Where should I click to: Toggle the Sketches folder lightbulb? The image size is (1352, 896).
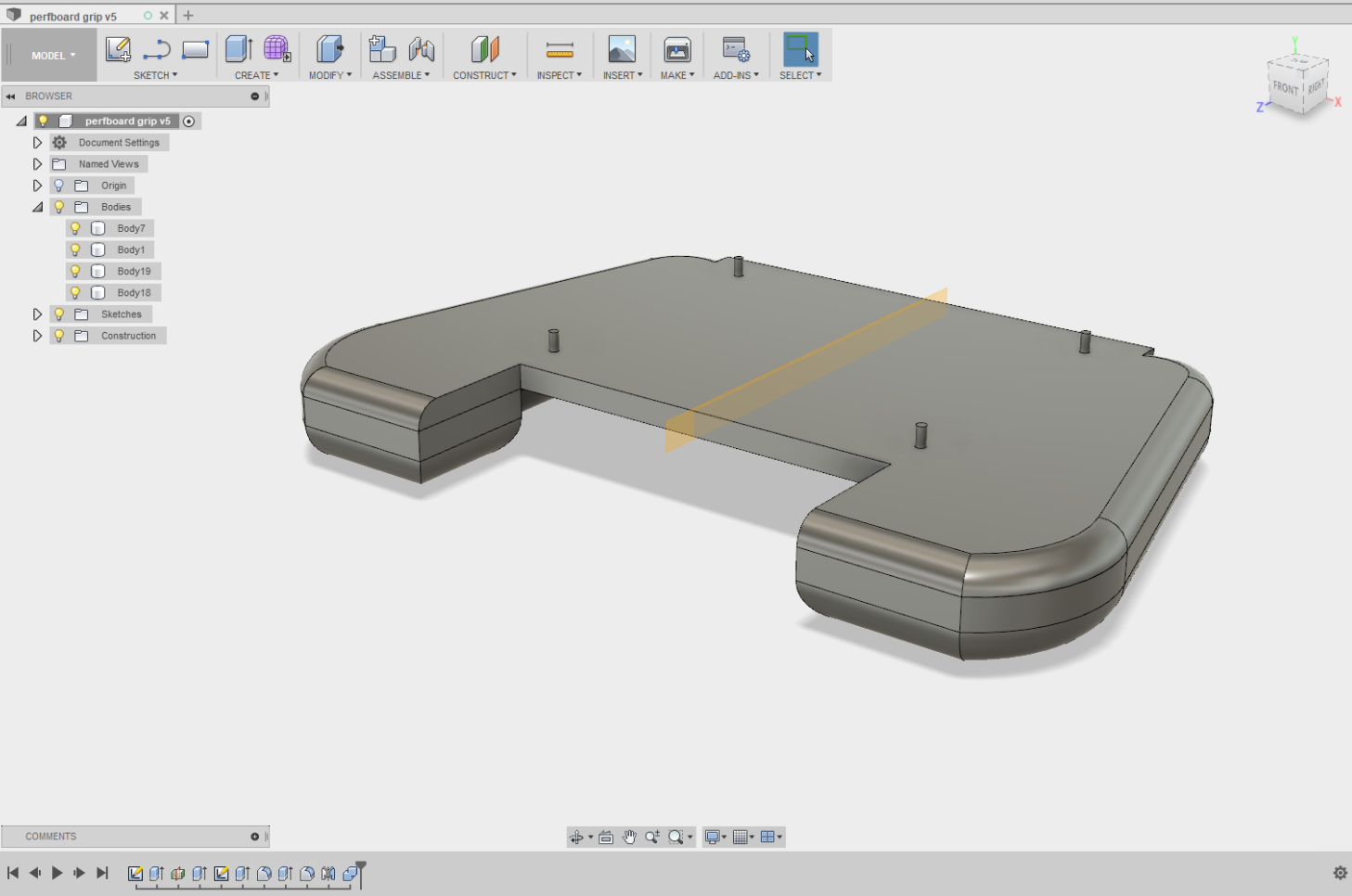(x=59, y=314)
